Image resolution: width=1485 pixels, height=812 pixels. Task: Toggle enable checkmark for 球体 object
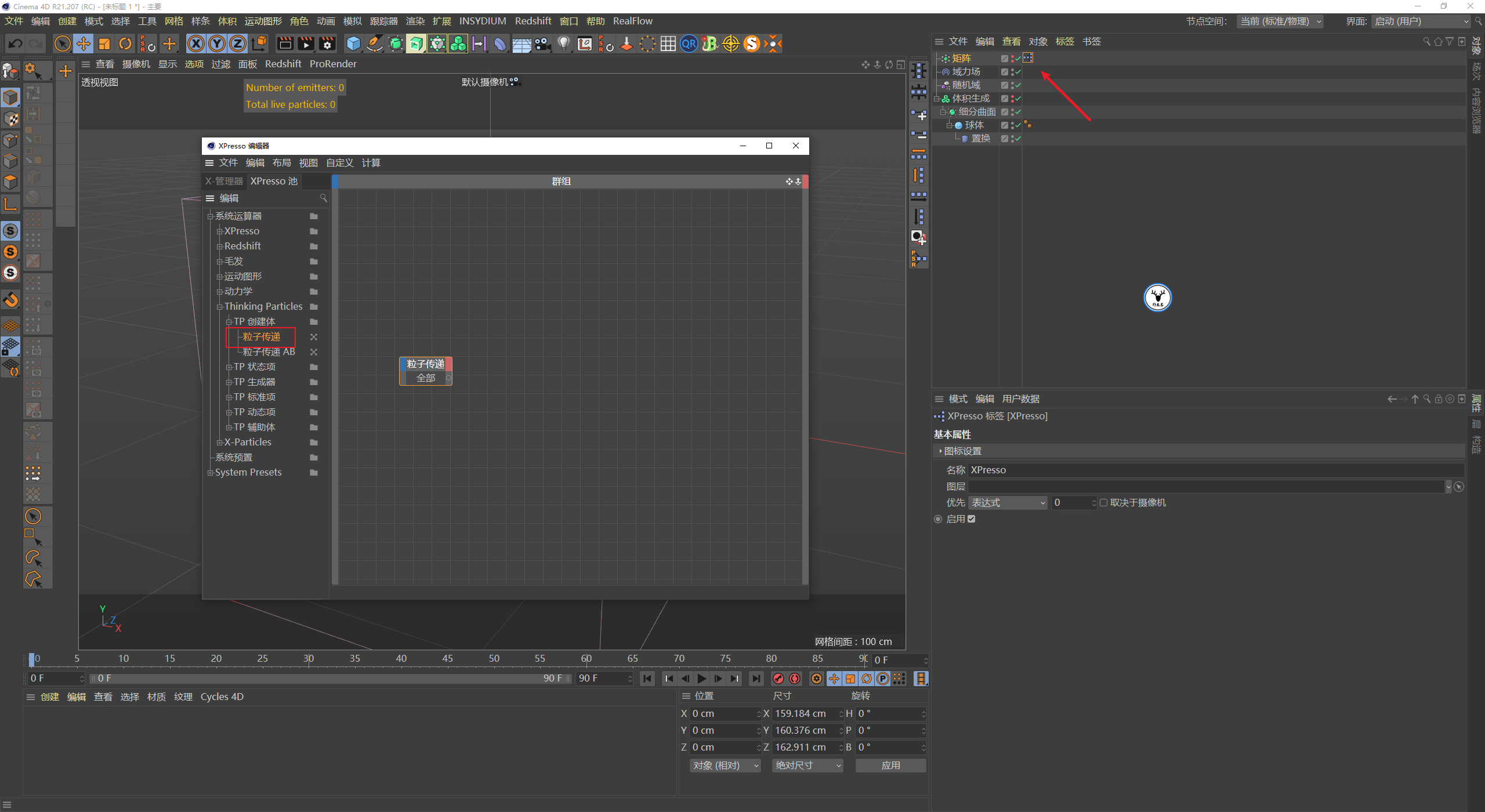point(1018,125)
